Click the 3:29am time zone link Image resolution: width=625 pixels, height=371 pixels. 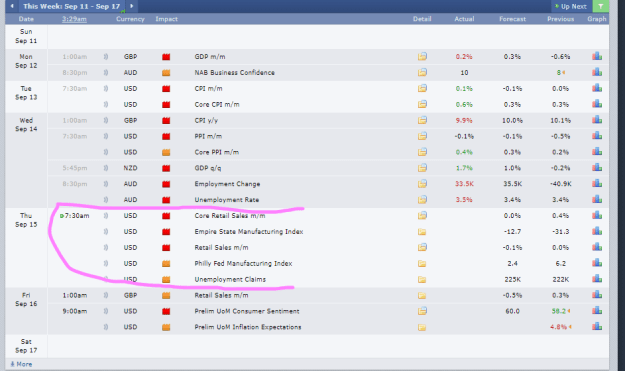tap(74, 19)
